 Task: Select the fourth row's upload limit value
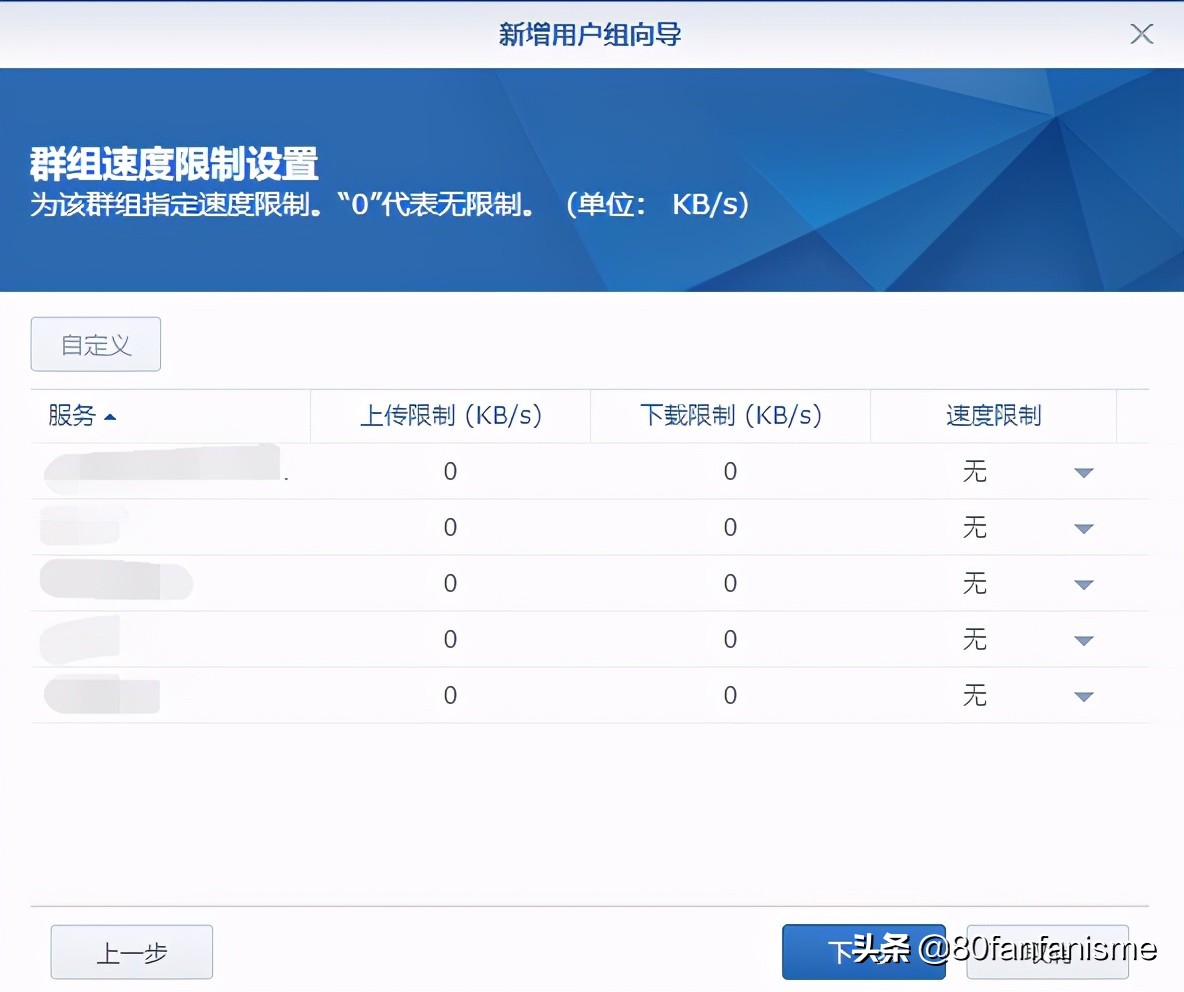(x=449, y=639)
